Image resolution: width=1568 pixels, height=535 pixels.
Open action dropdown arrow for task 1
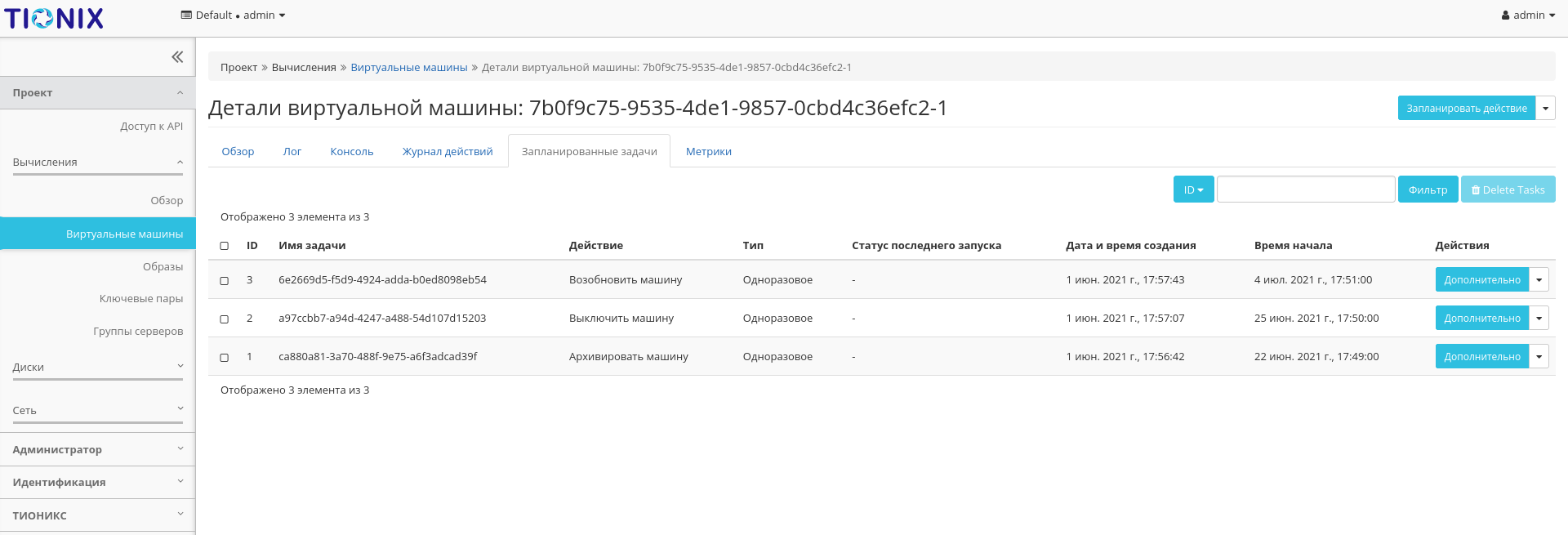(x=1539, y=357)
